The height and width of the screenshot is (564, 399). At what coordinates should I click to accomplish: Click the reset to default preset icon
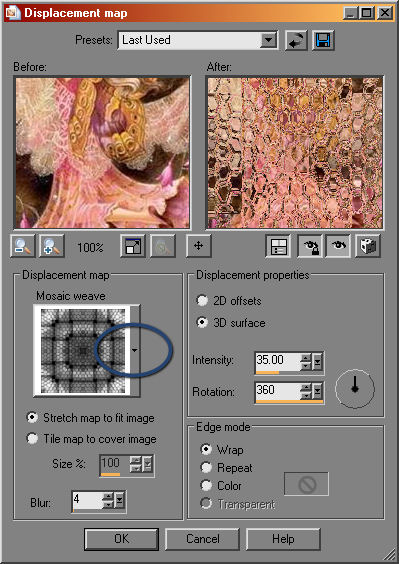tap(296, 40)
